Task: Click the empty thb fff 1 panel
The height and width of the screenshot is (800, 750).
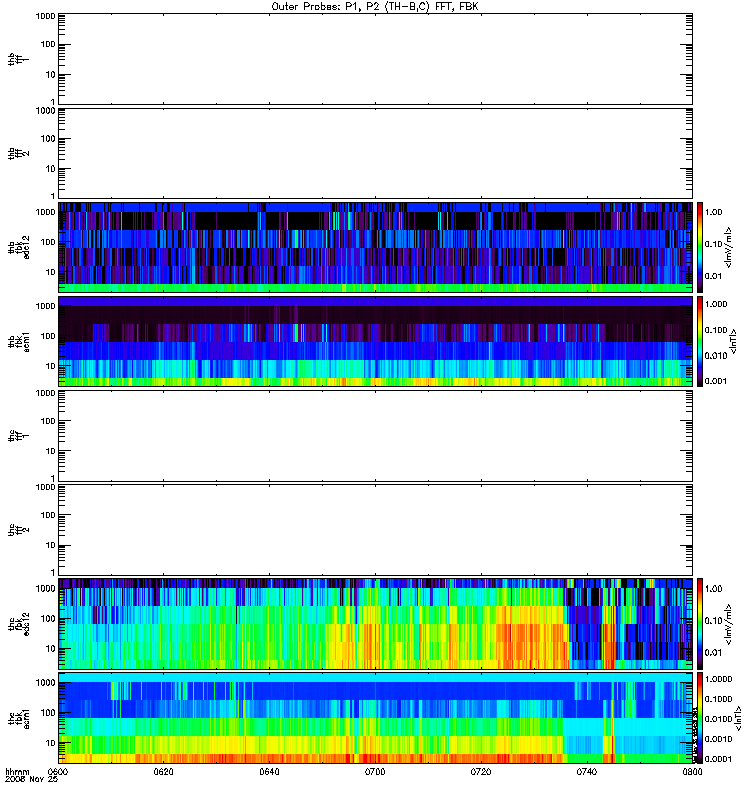Action: coord(375,59)
